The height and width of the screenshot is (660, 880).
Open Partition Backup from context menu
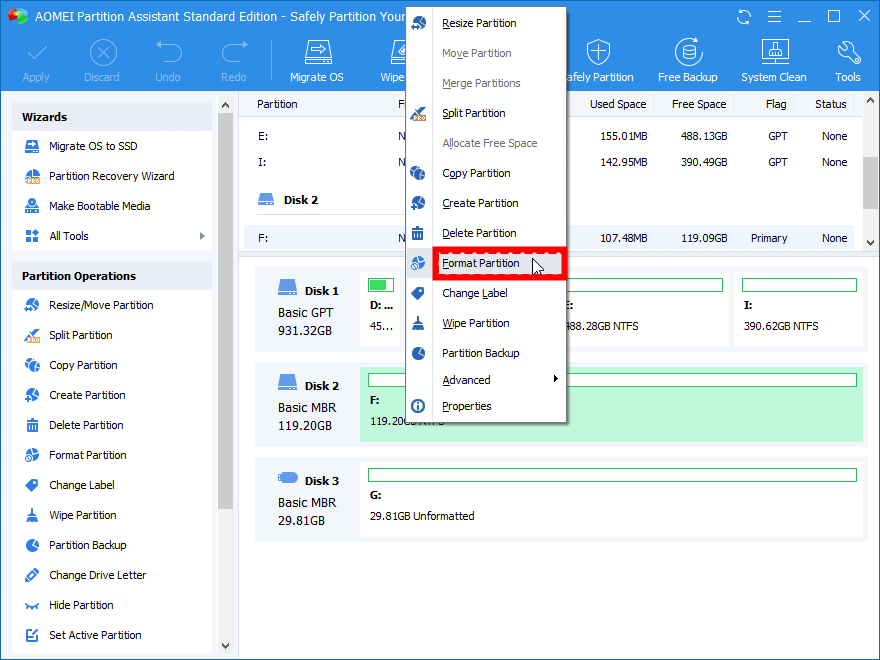[x=481, y=353]
